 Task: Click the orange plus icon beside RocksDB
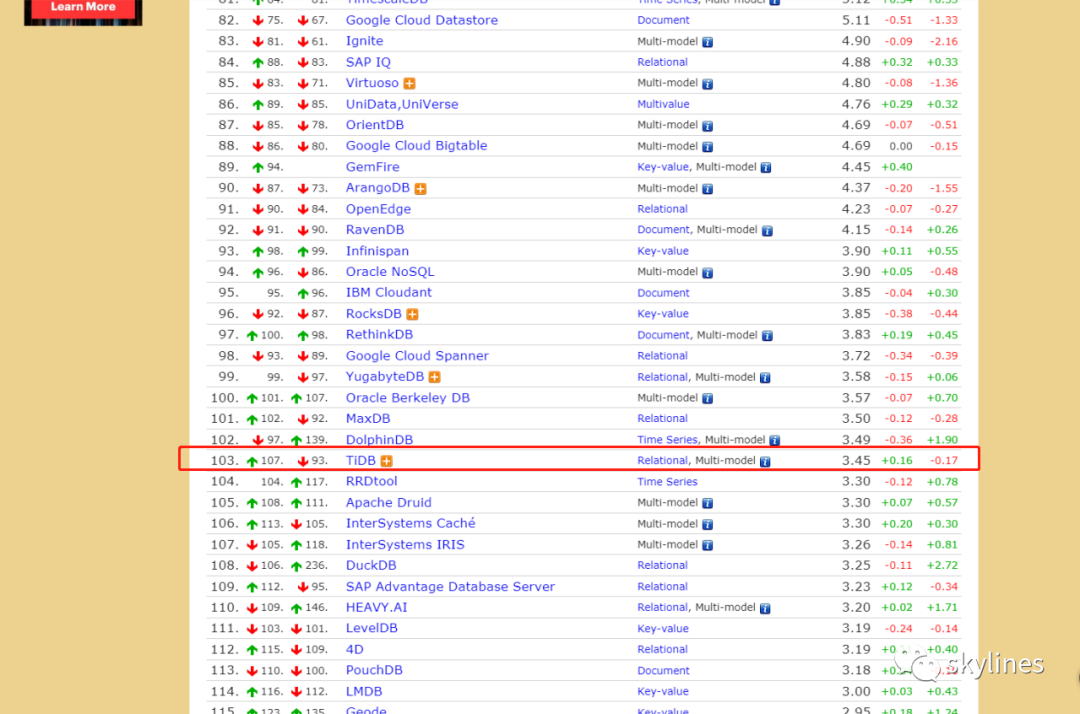412,314
